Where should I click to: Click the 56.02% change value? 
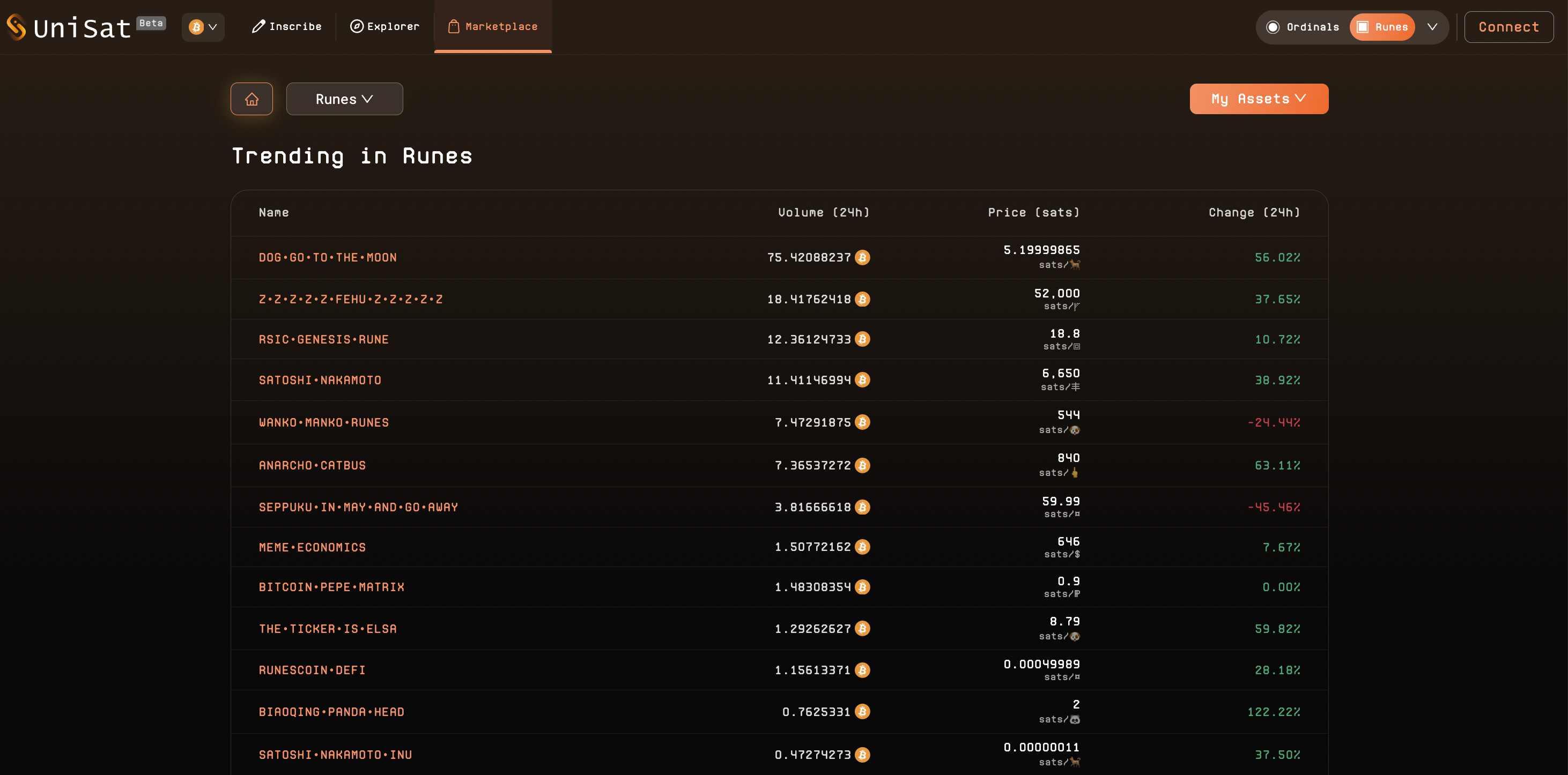tap(1278, 258)
